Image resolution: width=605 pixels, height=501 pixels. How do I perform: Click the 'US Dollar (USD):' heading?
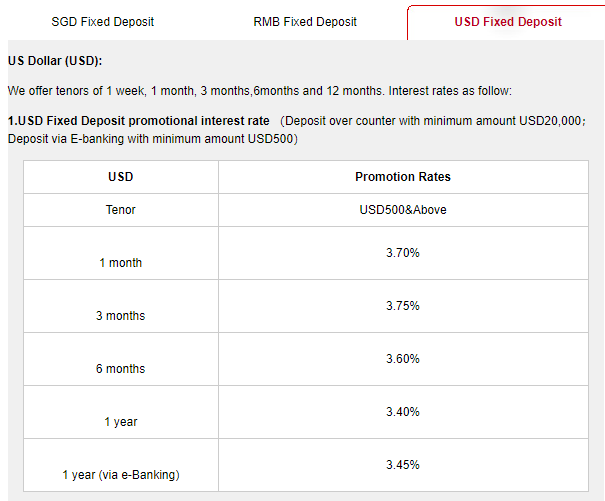[x=54, y=62]
